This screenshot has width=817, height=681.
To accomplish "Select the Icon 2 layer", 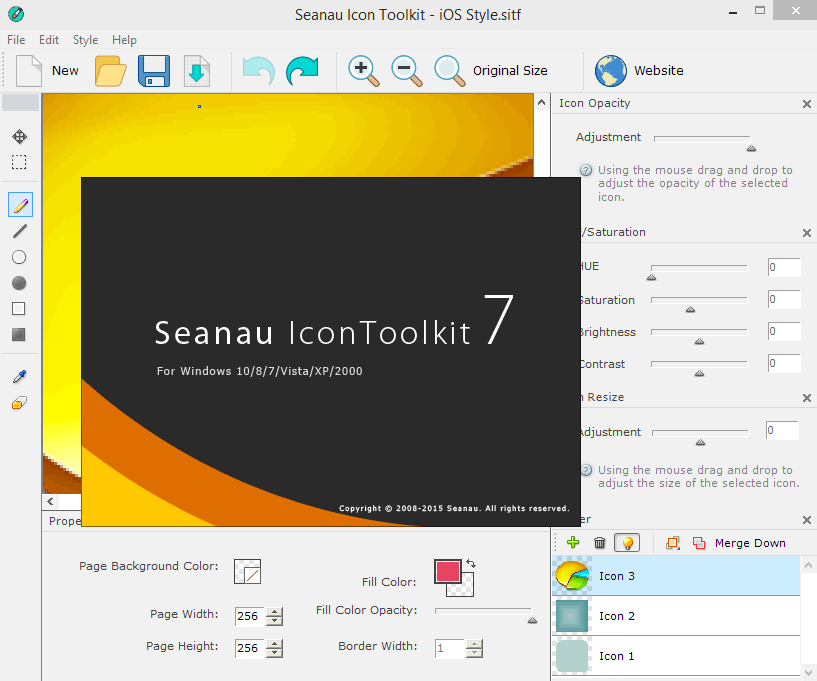I will coord(676,616).
